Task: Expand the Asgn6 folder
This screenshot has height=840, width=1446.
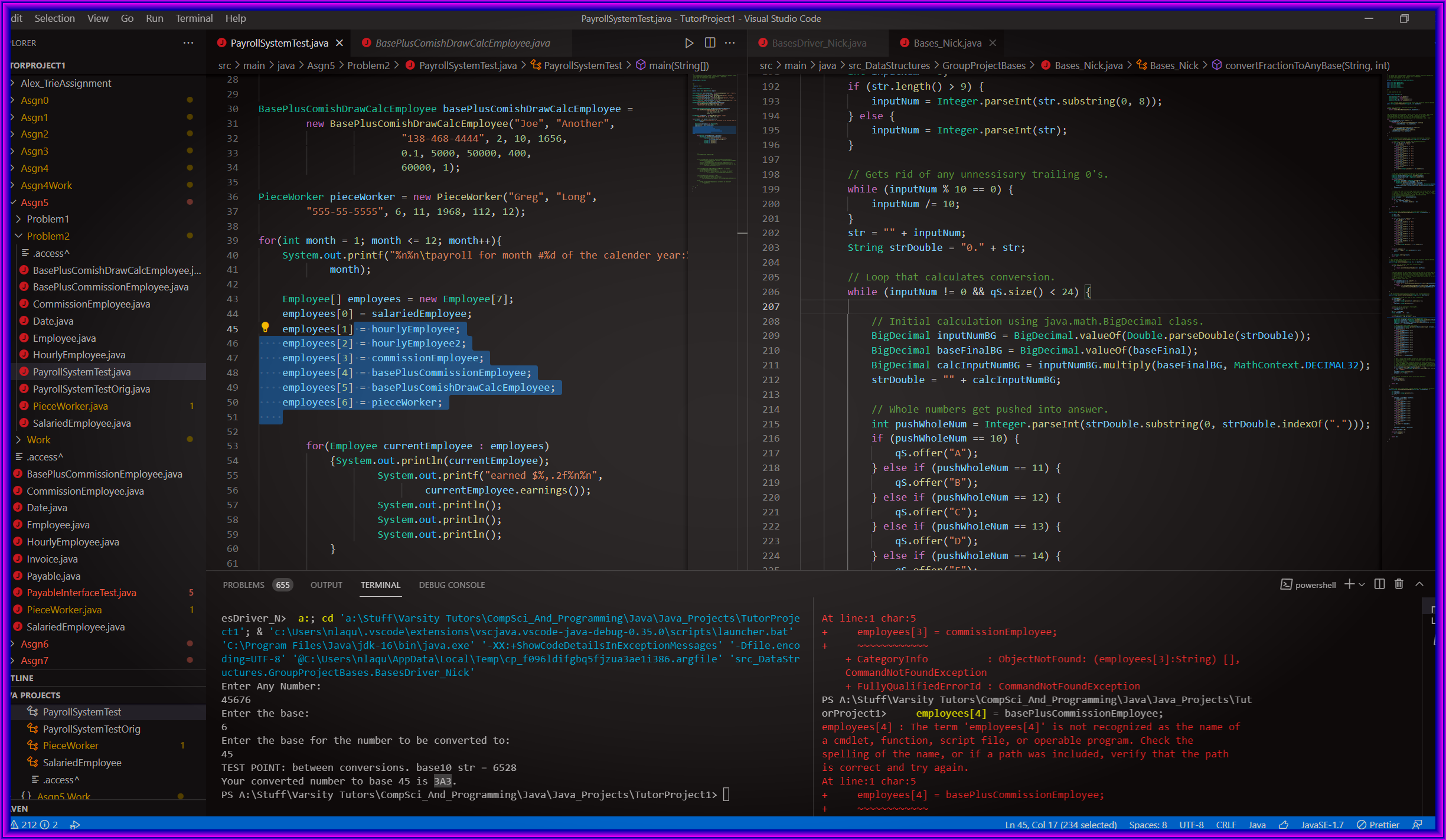Action: [34, 644]
